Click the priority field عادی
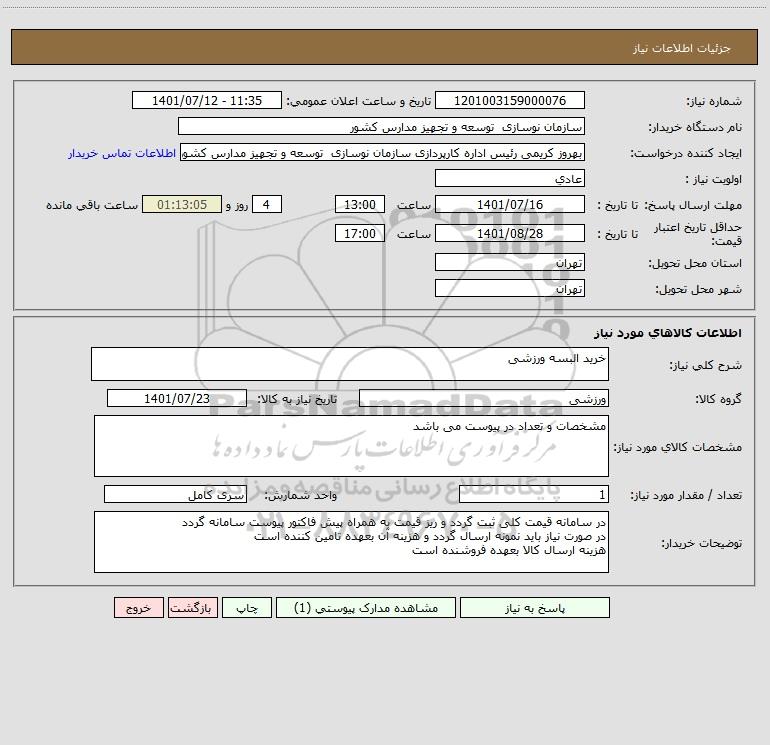The image size is (770, 745). tap(510, 178)
